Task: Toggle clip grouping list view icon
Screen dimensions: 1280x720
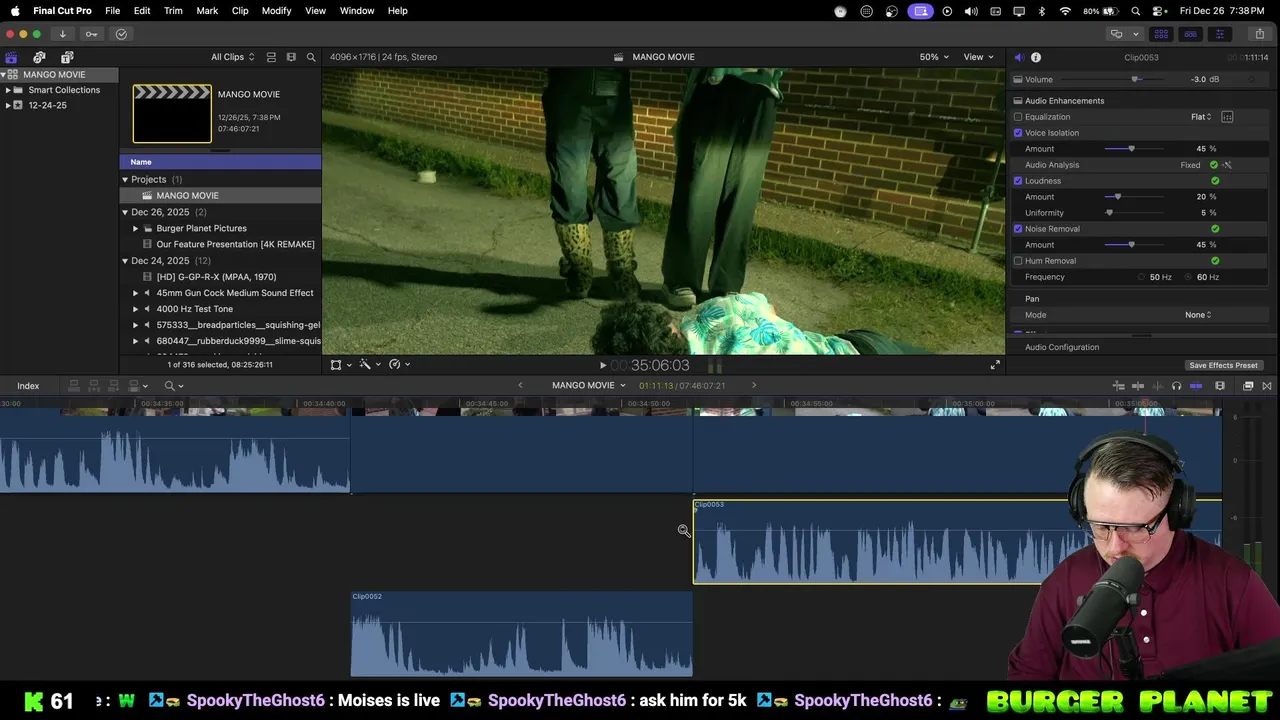Action: click(x=271, y=57)
